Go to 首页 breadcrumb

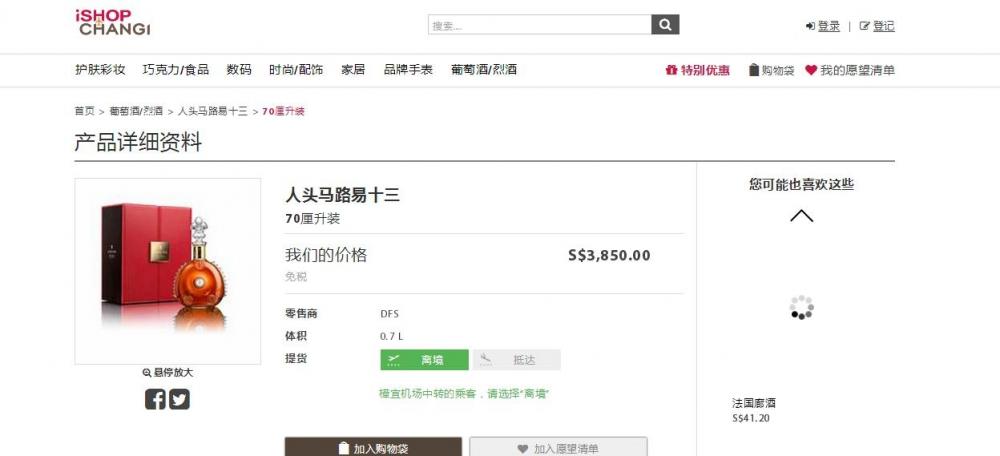pyautogui.click(x=84, y=111)
